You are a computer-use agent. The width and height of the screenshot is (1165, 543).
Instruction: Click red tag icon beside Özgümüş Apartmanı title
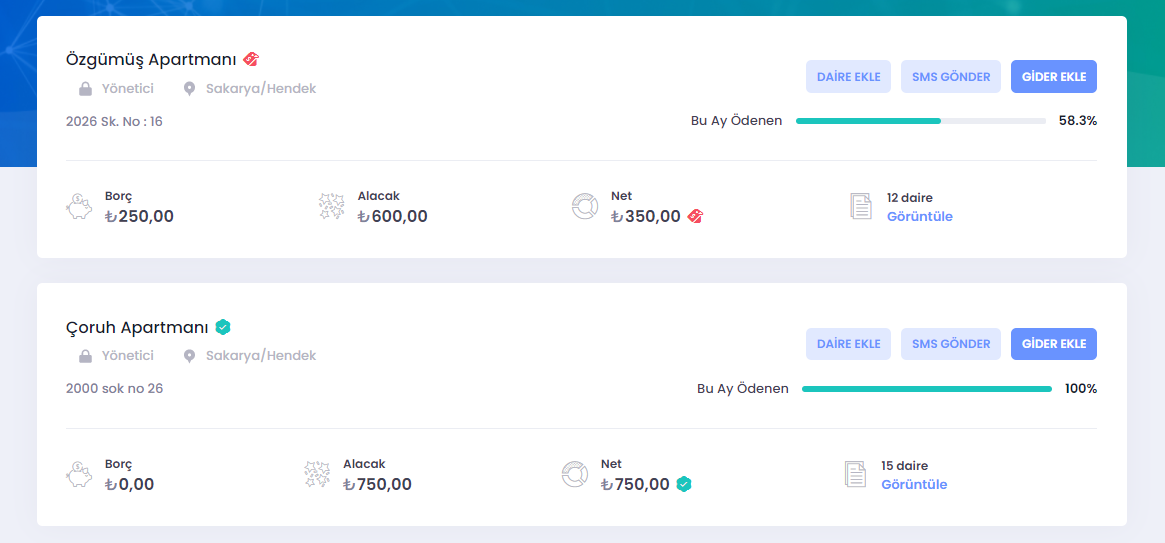pos(251,59)
